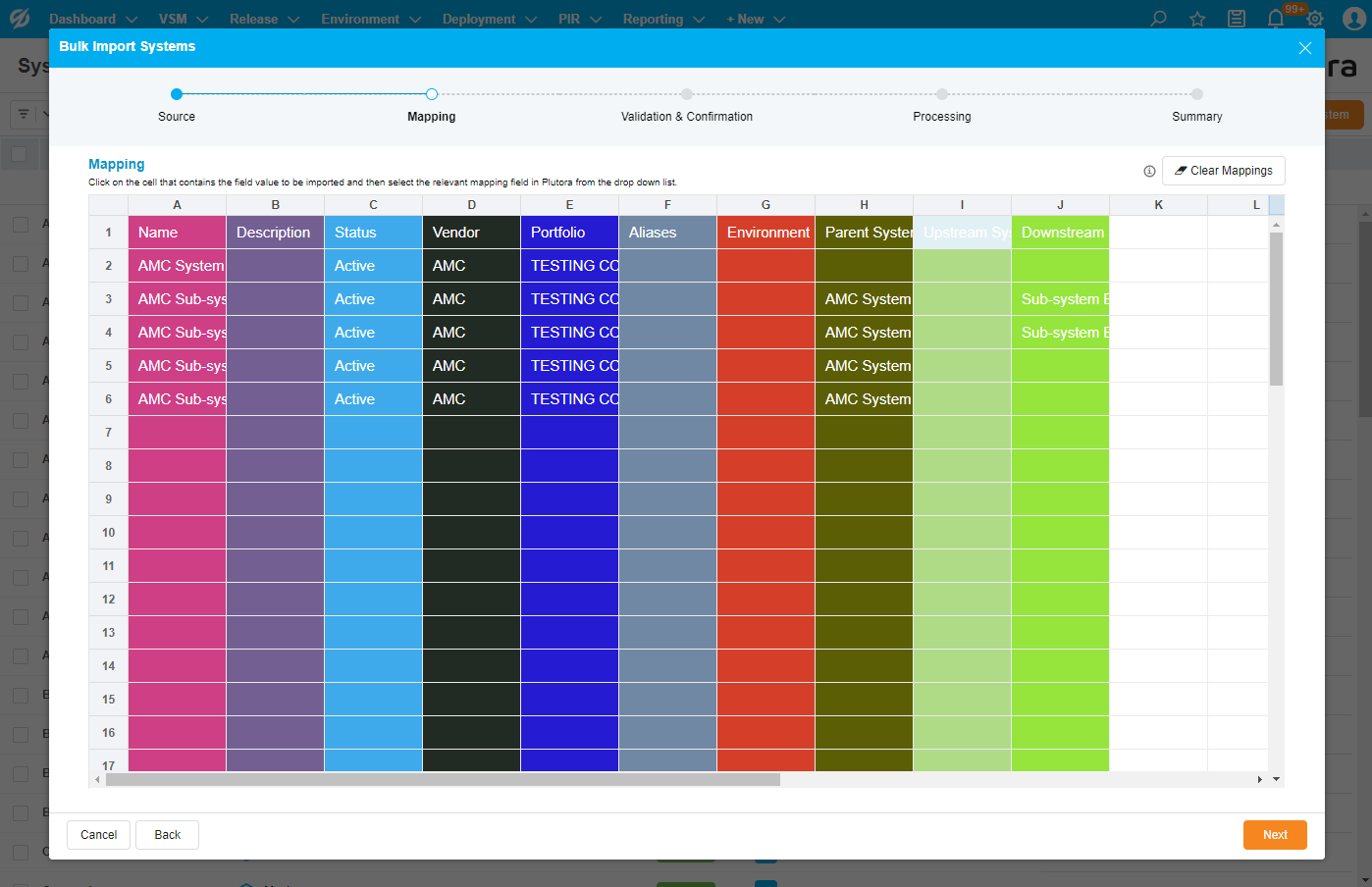Close the Bulk Import Systems dialog

[x=1304, y=48]
